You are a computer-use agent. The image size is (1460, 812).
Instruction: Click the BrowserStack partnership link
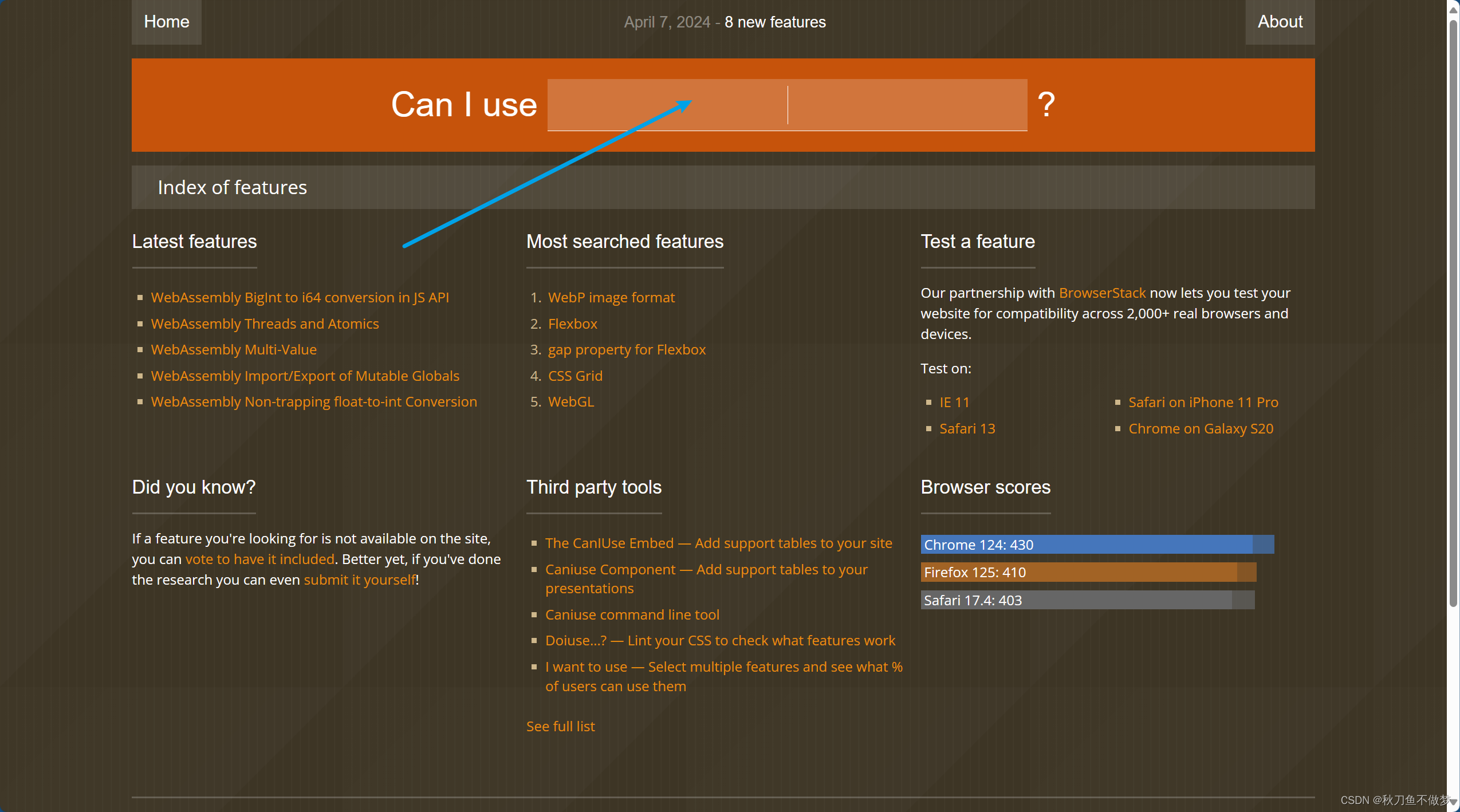pos(1102,293)
